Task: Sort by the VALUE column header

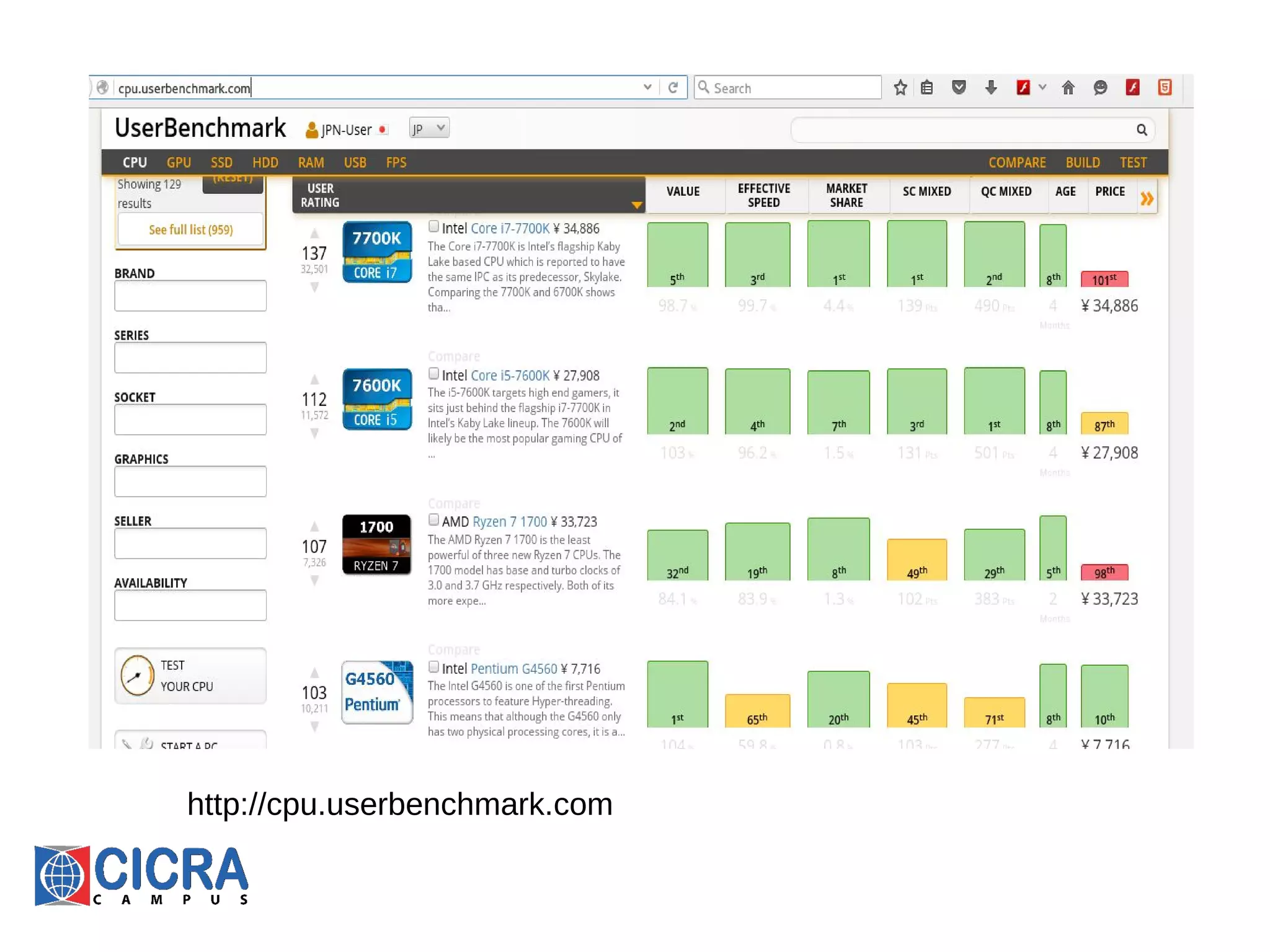Action: click(683, 192)
